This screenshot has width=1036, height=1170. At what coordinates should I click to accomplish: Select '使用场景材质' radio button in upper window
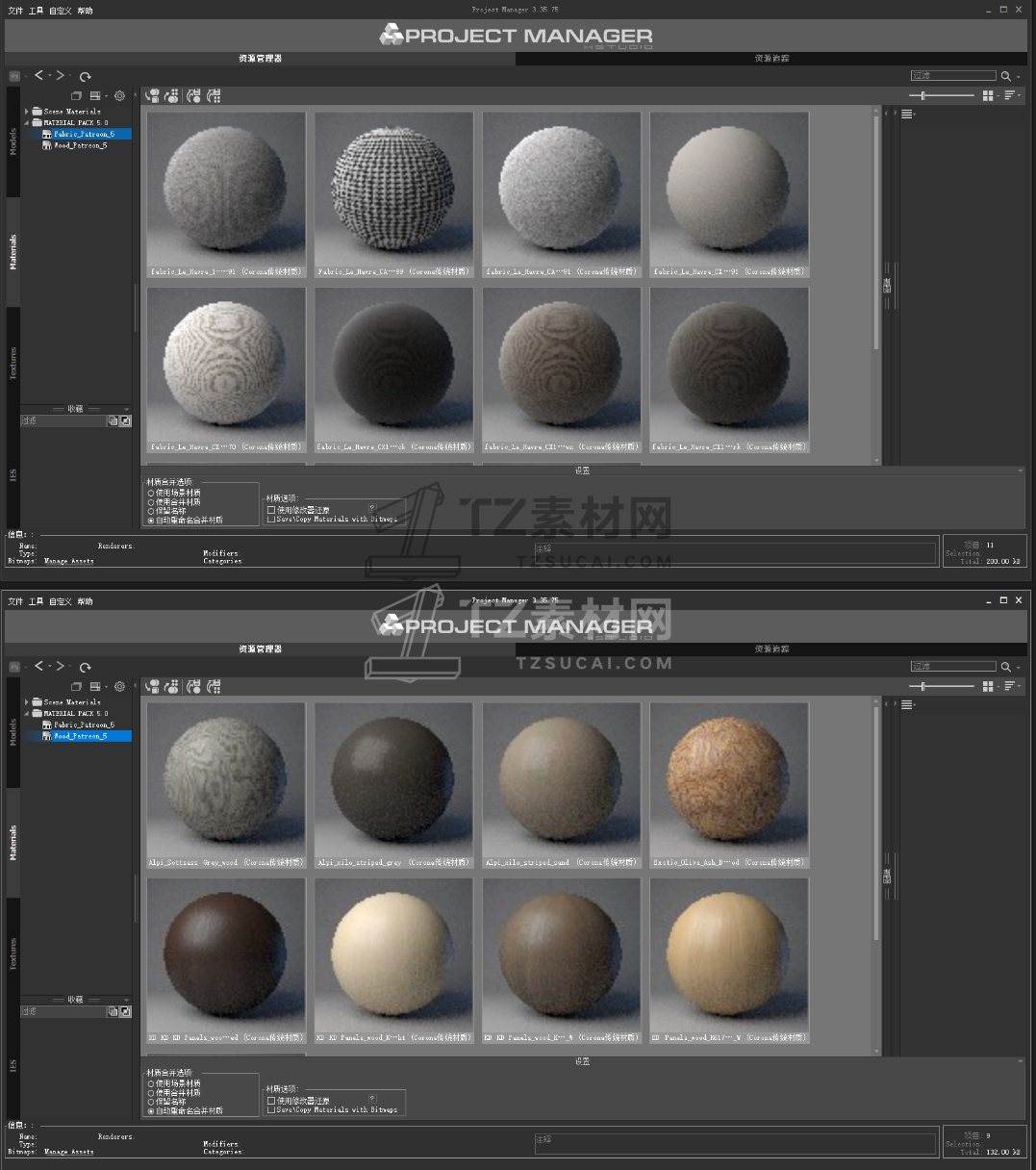[x=151, y=494]
